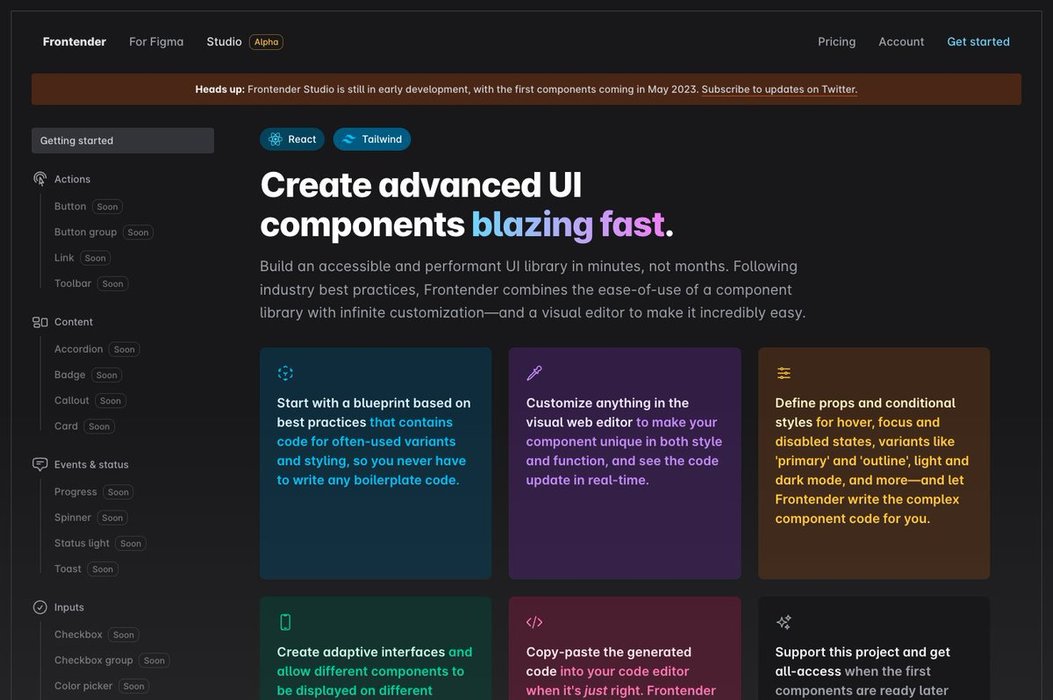Click the code brackets icon on red card
Screen dimensions: 1053x700
click(x=535, y=622)
